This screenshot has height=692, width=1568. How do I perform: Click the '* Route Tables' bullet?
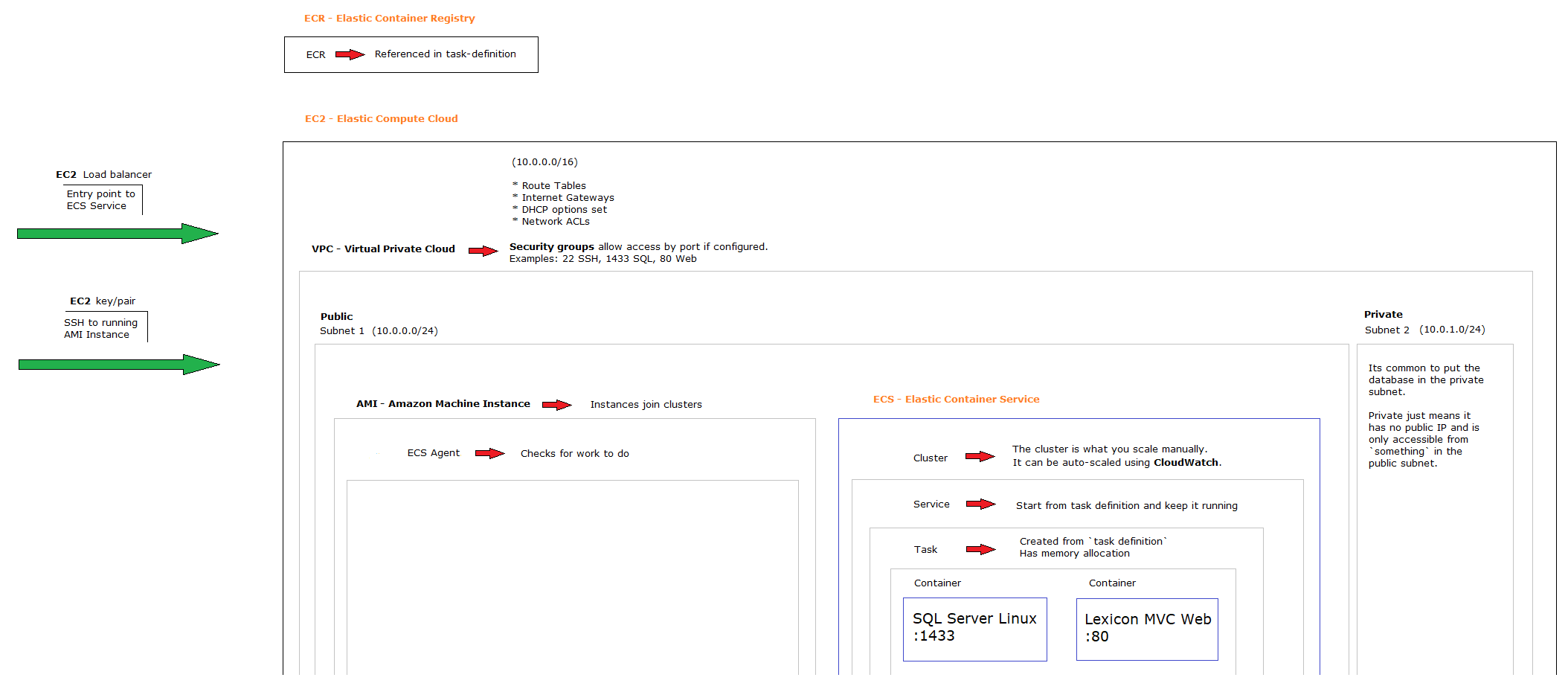click(x=549, y=186)
